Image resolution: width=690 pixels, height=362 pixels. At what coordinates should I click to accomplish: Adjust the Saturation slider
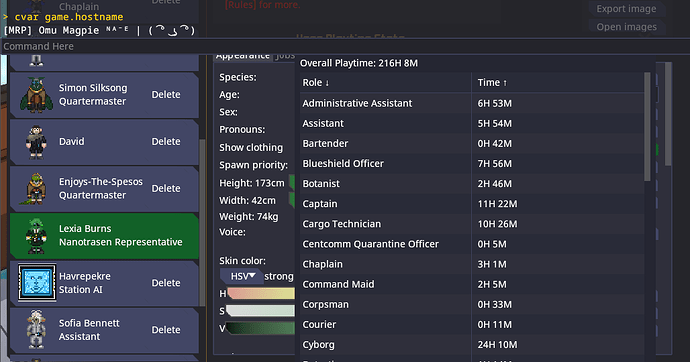click(261, 311)
